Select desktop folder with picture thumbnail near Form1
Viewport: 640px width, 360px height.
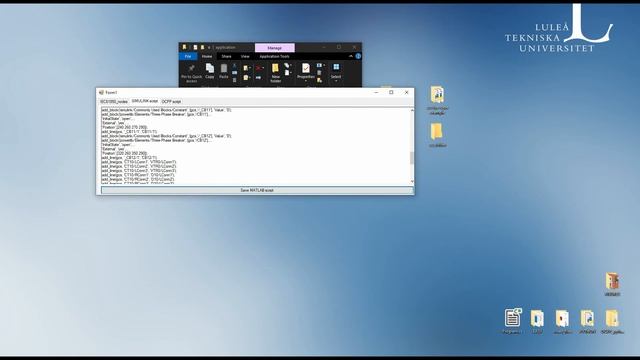click(x=437, y=95)
